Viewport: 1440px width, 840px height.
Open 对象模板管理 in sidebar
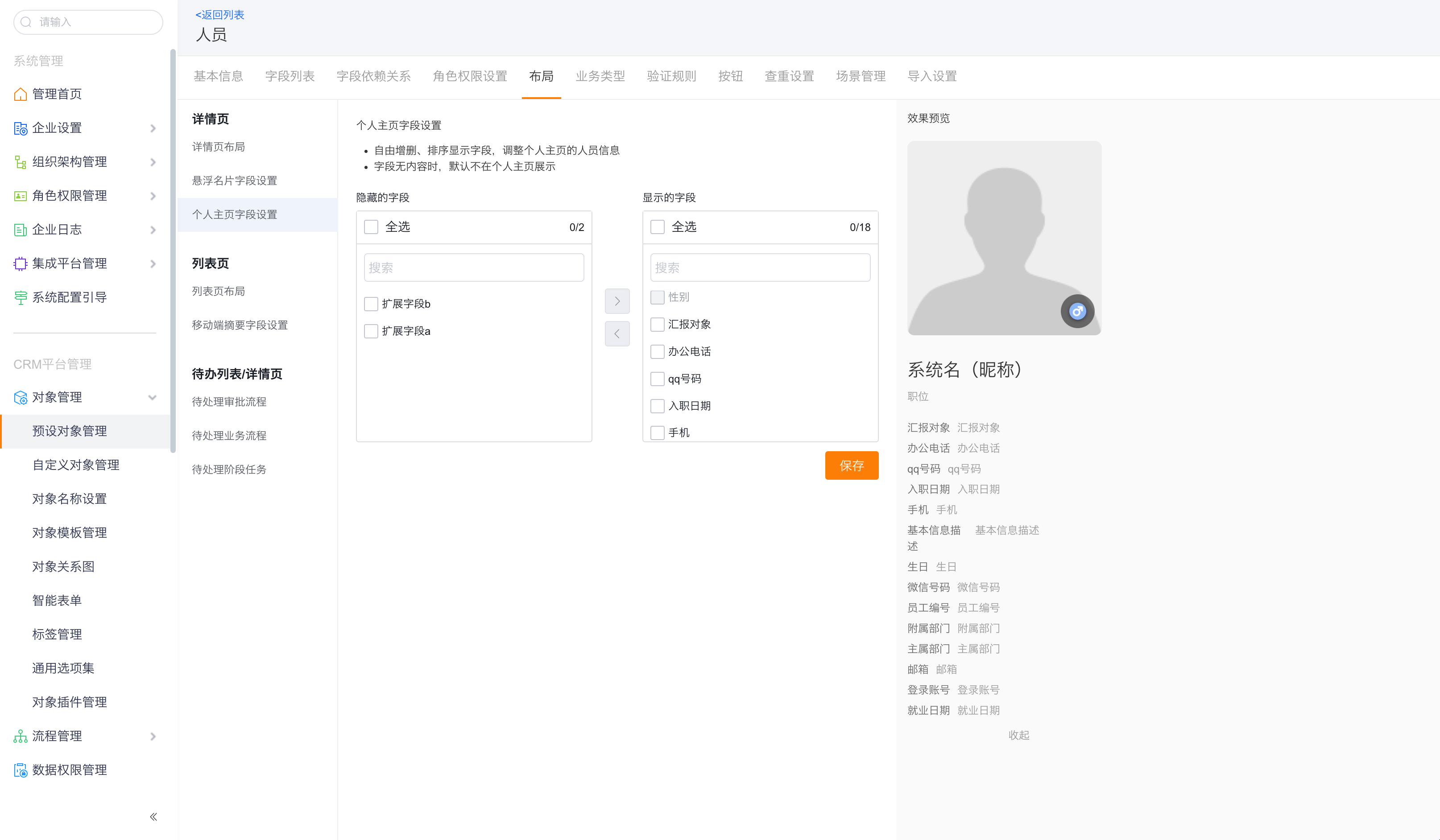coord(69,533)
